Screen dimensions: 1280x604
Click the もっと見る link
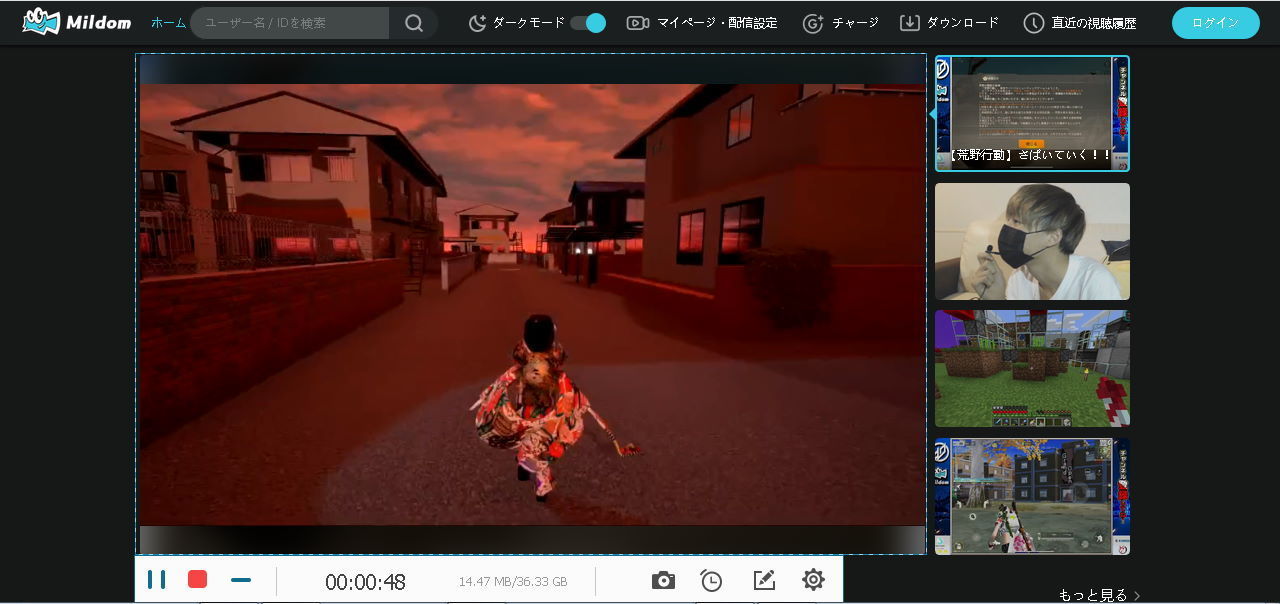(x=1099, y=595)
